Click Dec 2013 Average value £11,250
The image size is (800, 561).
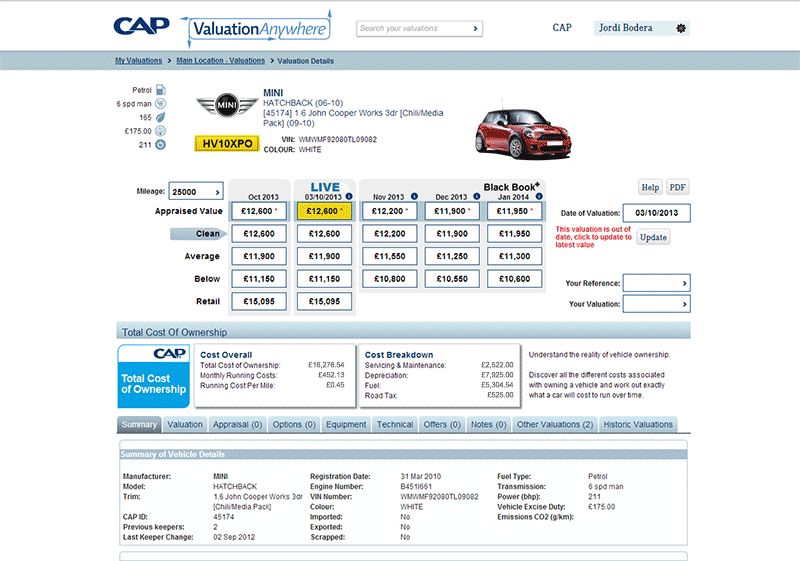coord(452,256)
